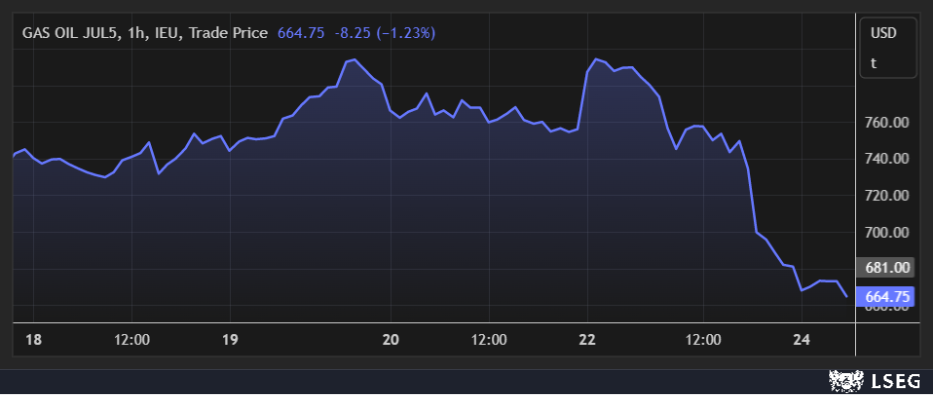
Task: Click the 740.00 price axis label
Action: tap(887, 159)
